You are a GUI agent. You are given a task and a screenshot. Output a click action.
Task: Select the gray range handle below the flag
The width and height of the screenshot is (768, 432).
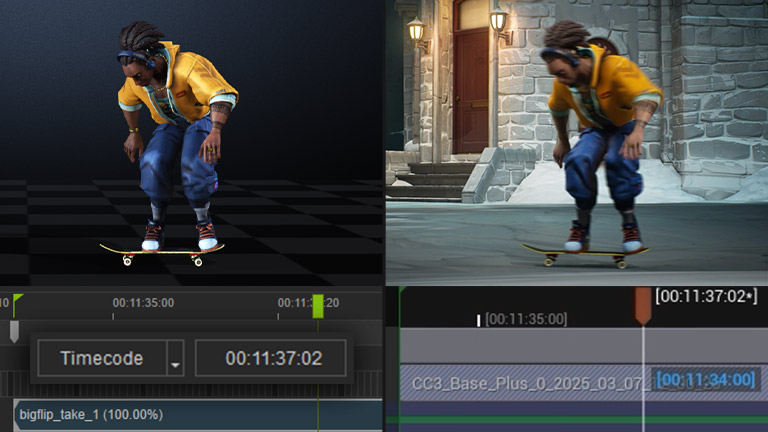click(x=14, y=331)
